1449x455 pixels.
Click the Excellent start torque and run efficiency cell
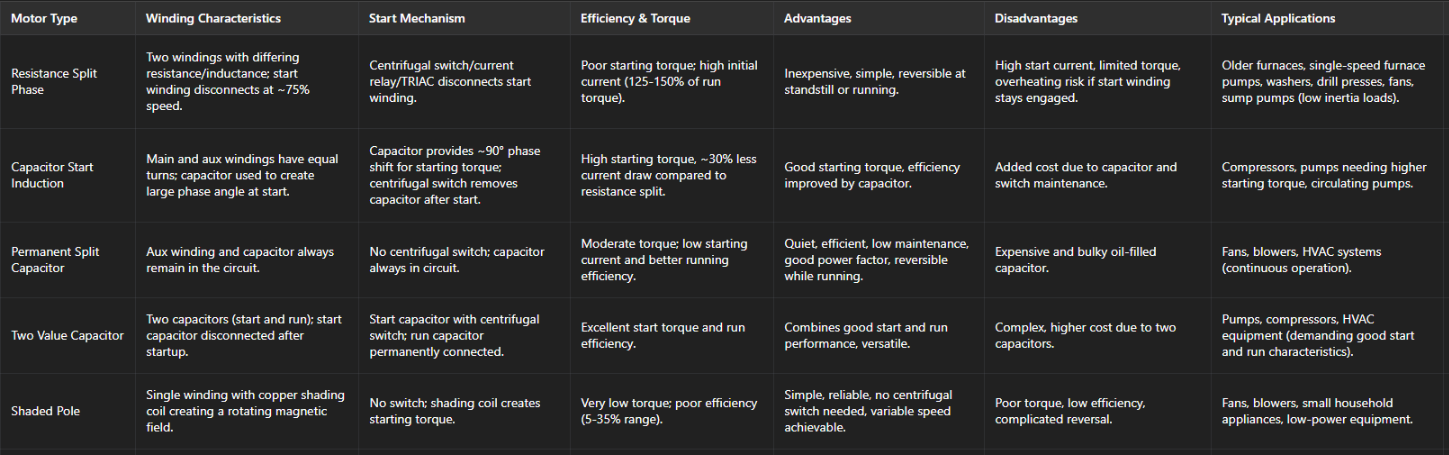666,336
